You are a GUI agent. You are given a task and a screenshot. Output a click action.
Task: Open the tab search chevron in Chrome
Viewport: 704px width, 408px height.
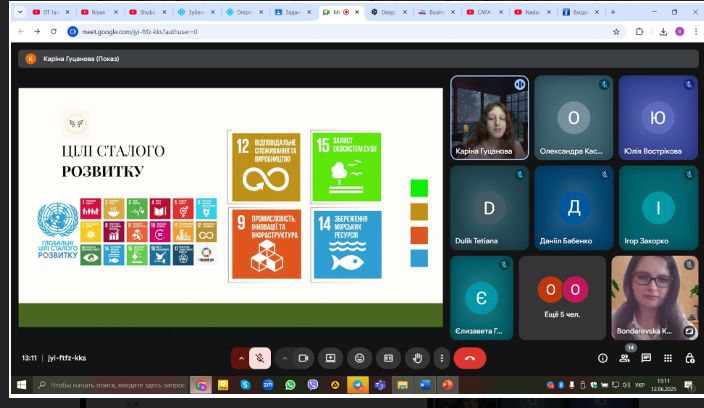(20, 12)
